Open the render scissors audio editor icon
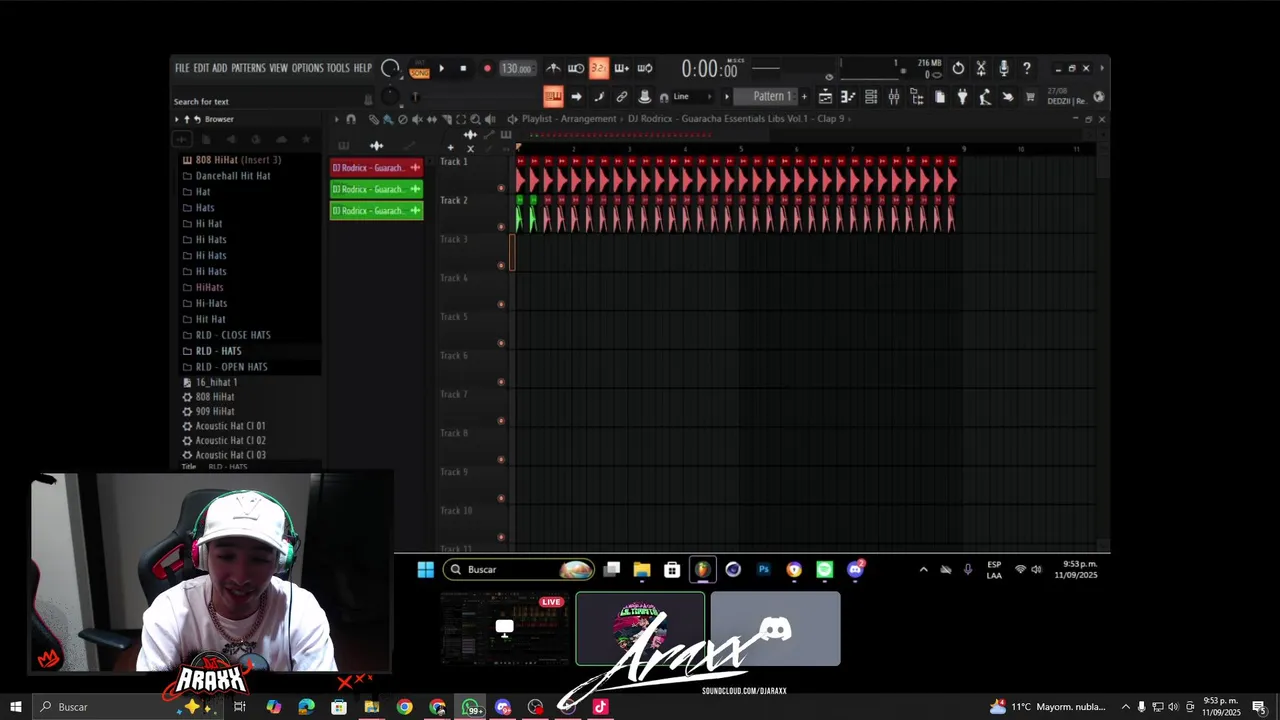The image size is (1280, 720). pyautogui.click(x=981, y=68)
